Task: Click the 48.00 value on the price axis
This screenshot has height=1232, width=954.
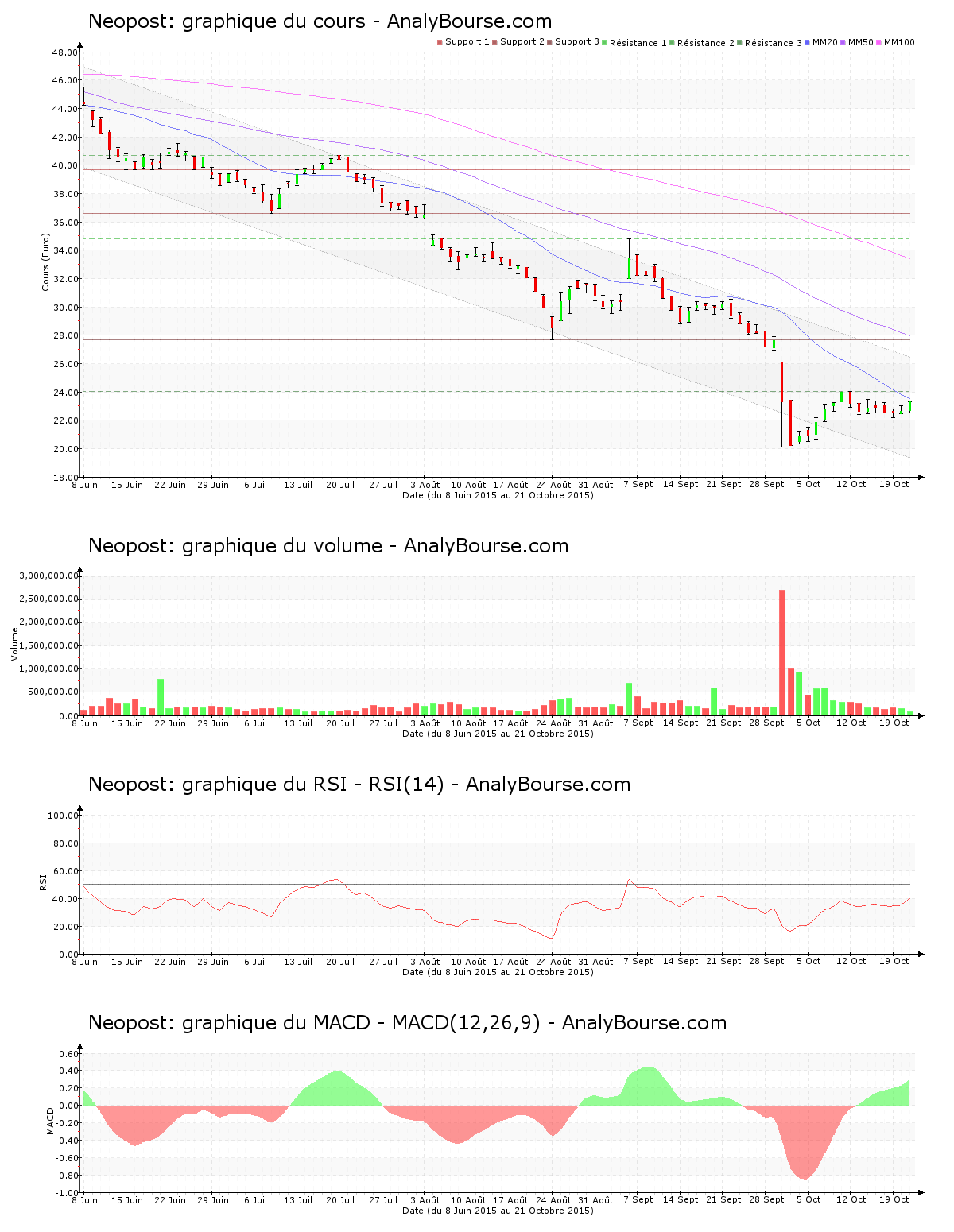Action: pyautogui.click(x=65, y=52)
